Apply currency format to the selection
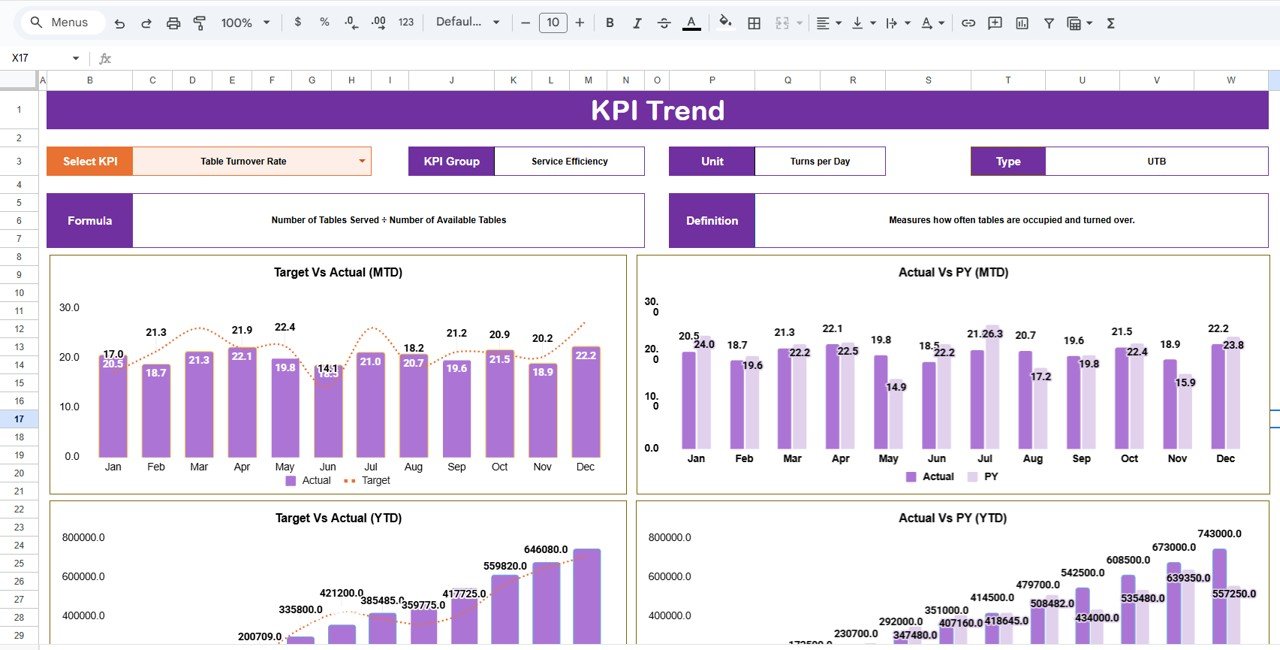The width and height of the screenshot is (1280, 650). (297, 22)
